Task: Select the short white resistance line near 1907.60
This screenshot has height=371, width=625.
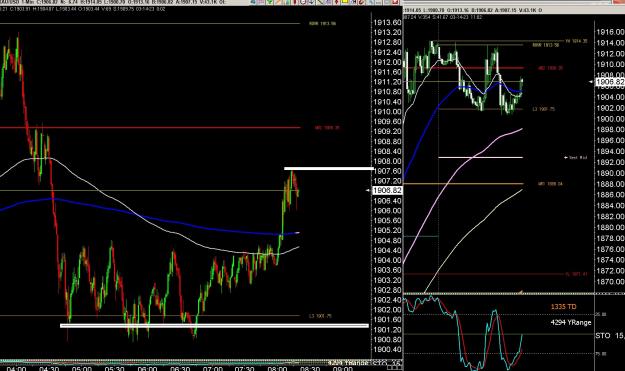Action: pyautogui.click(x=329, y=169)
